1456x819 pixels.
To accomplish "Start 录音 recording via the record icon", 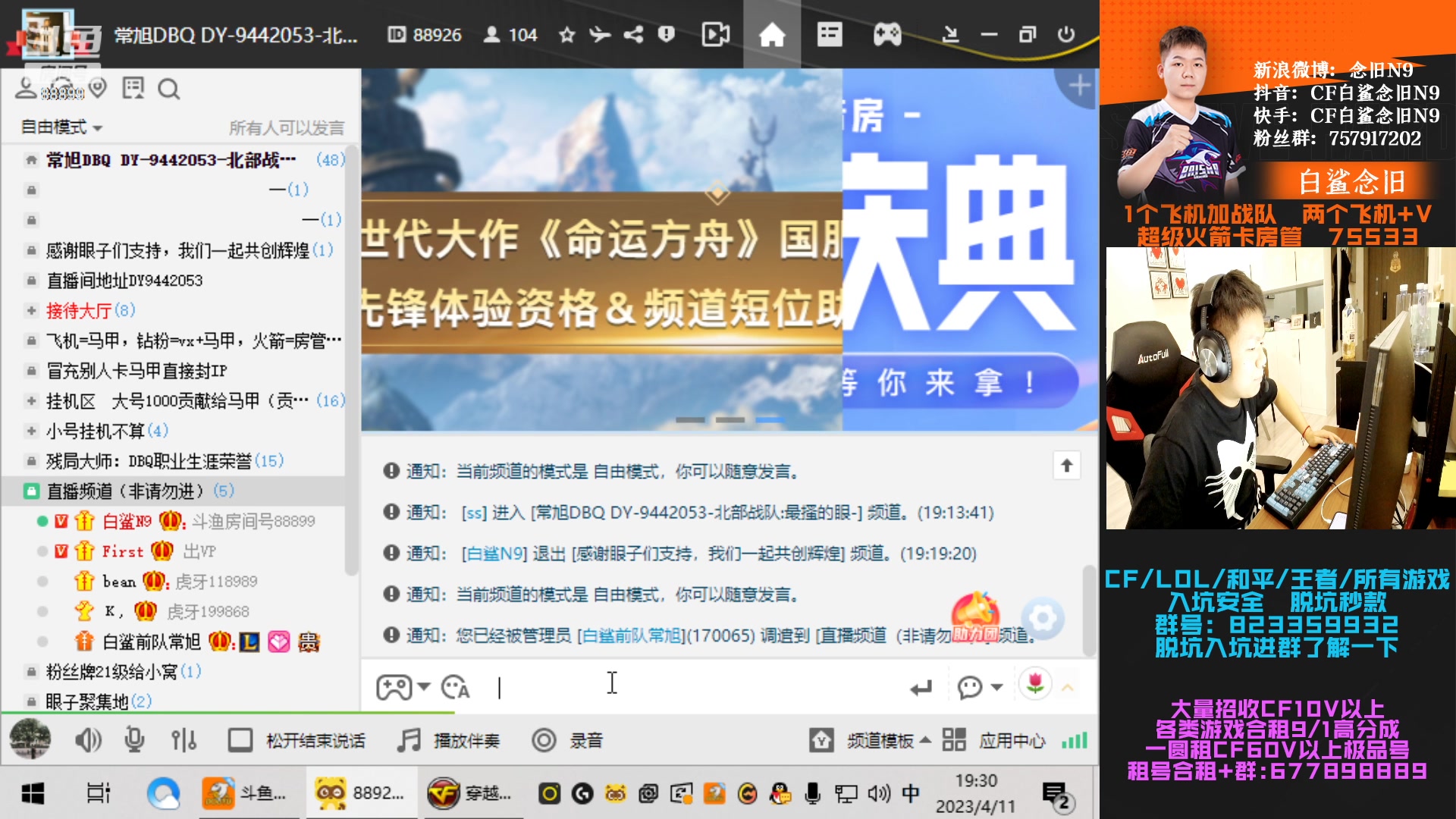I will (544, 741).
